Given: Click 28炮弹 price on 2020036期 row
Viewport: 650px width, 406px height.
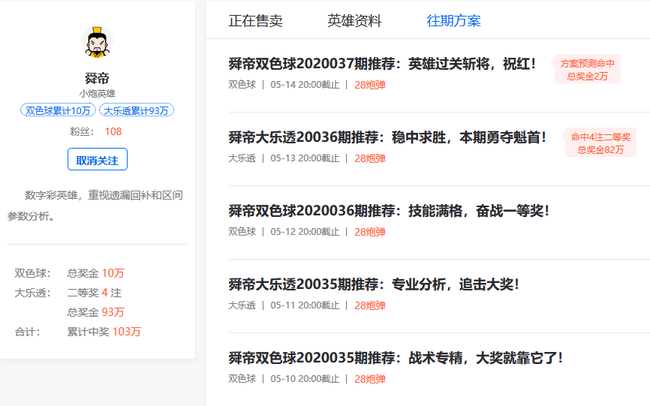Looking at the screenshot, I should tap(370, 232).
